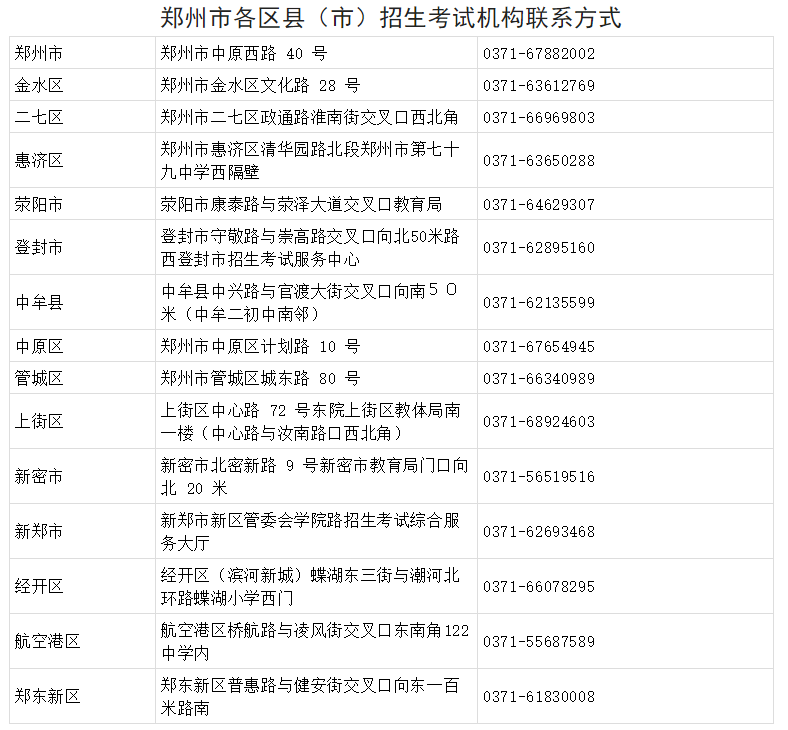Image resolution: width=788 pixels, height=730 pixels.
Task: Click phone number 0371-66969803
Action: pos(539,118)
